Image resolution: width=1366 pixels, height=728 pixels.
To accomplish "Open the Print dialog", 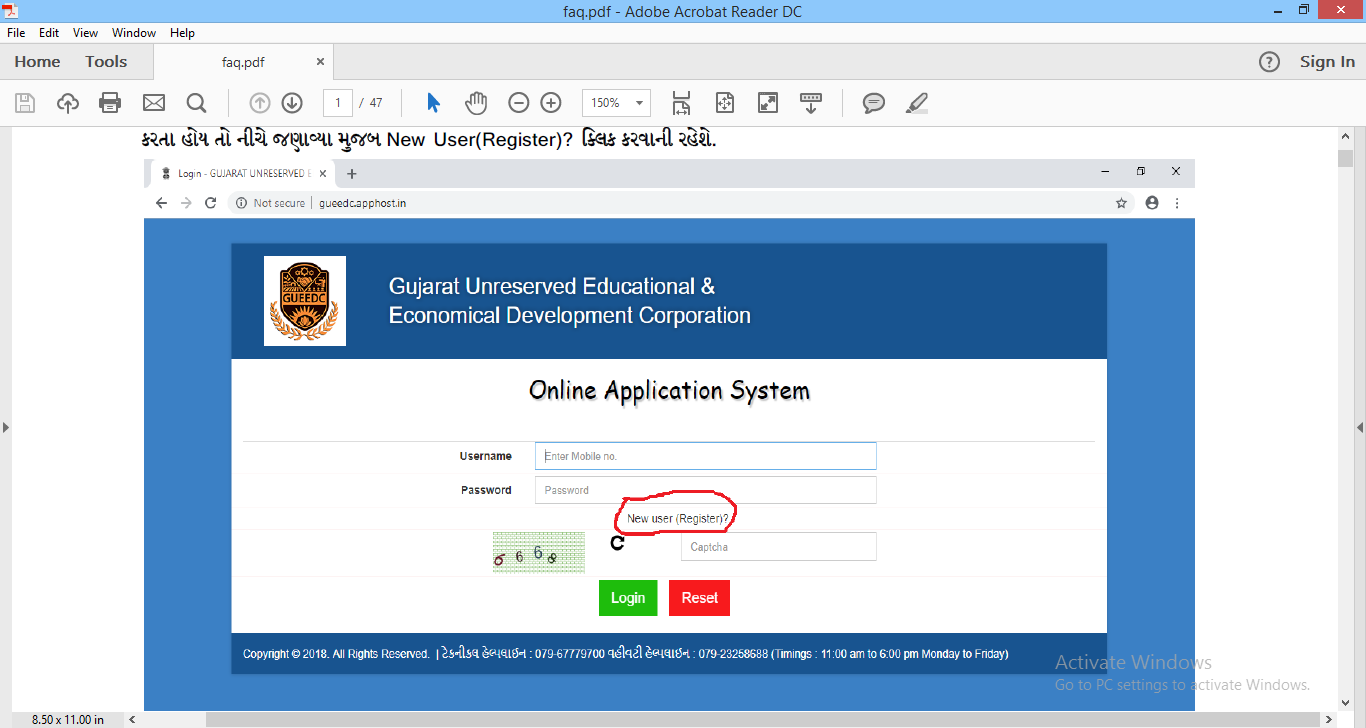I will tap(110, 102).
